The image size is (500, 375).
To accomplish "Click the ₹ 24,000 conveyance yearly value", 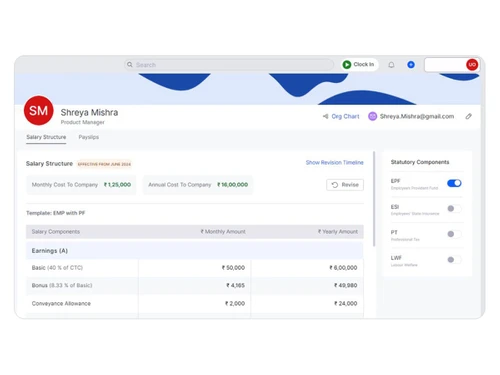I will 346,303.
